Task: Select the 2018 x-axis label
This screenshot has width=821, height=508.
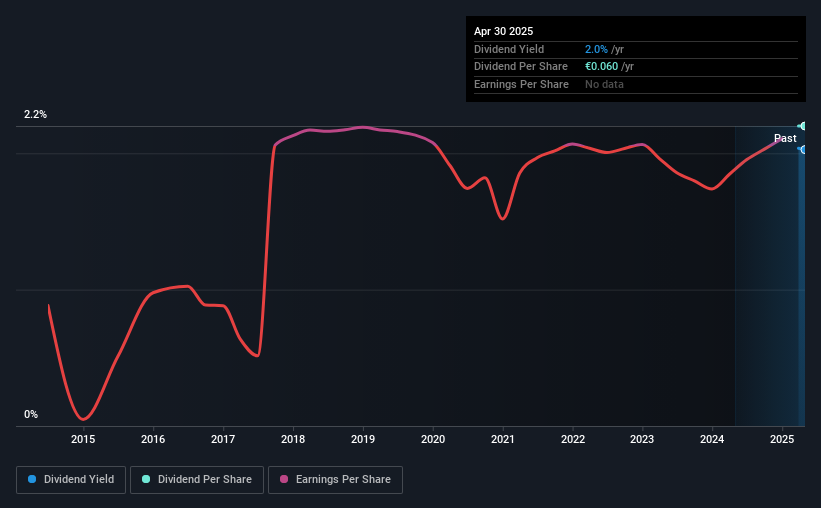Action: pyautogui.click(x=293, y=439)
